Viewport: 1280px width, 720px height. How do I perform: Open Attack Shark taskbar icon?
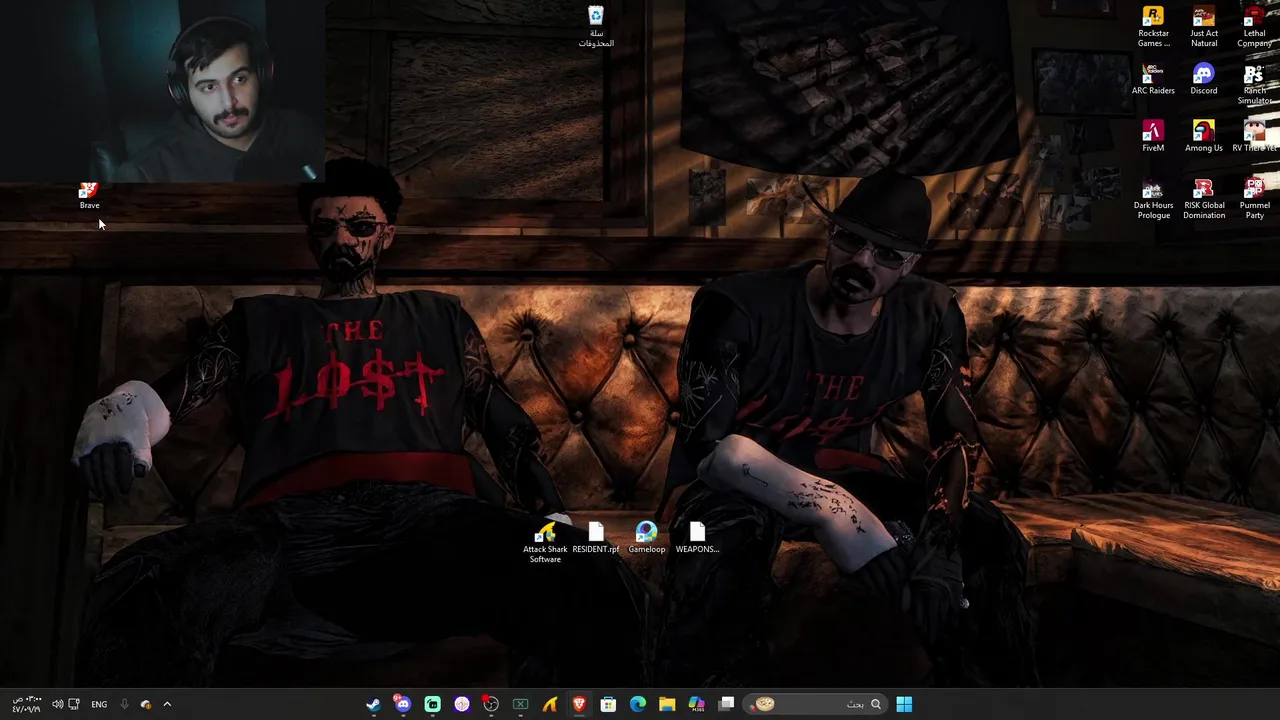click(x=550, y=704)
